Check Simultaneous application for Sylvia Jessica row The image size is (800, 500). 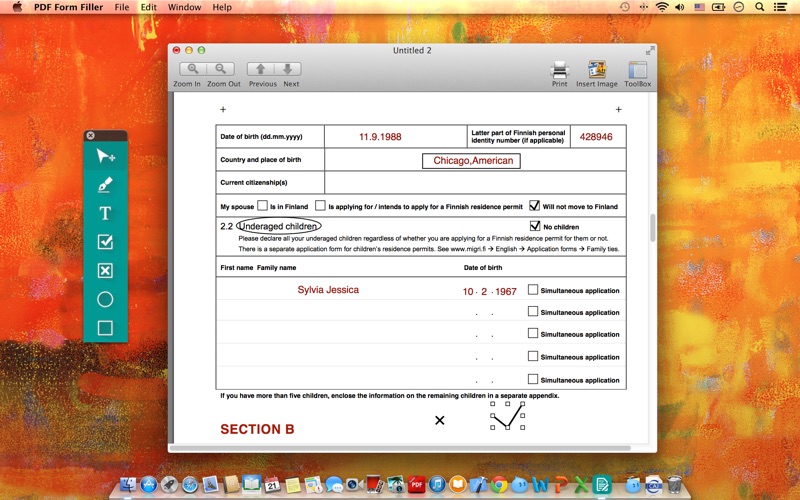pos(533,290)
